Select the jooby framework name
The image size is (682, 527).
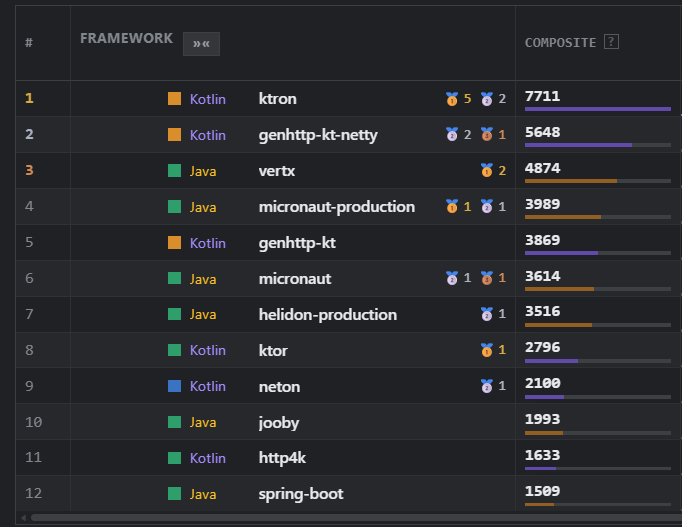[279, 423]
